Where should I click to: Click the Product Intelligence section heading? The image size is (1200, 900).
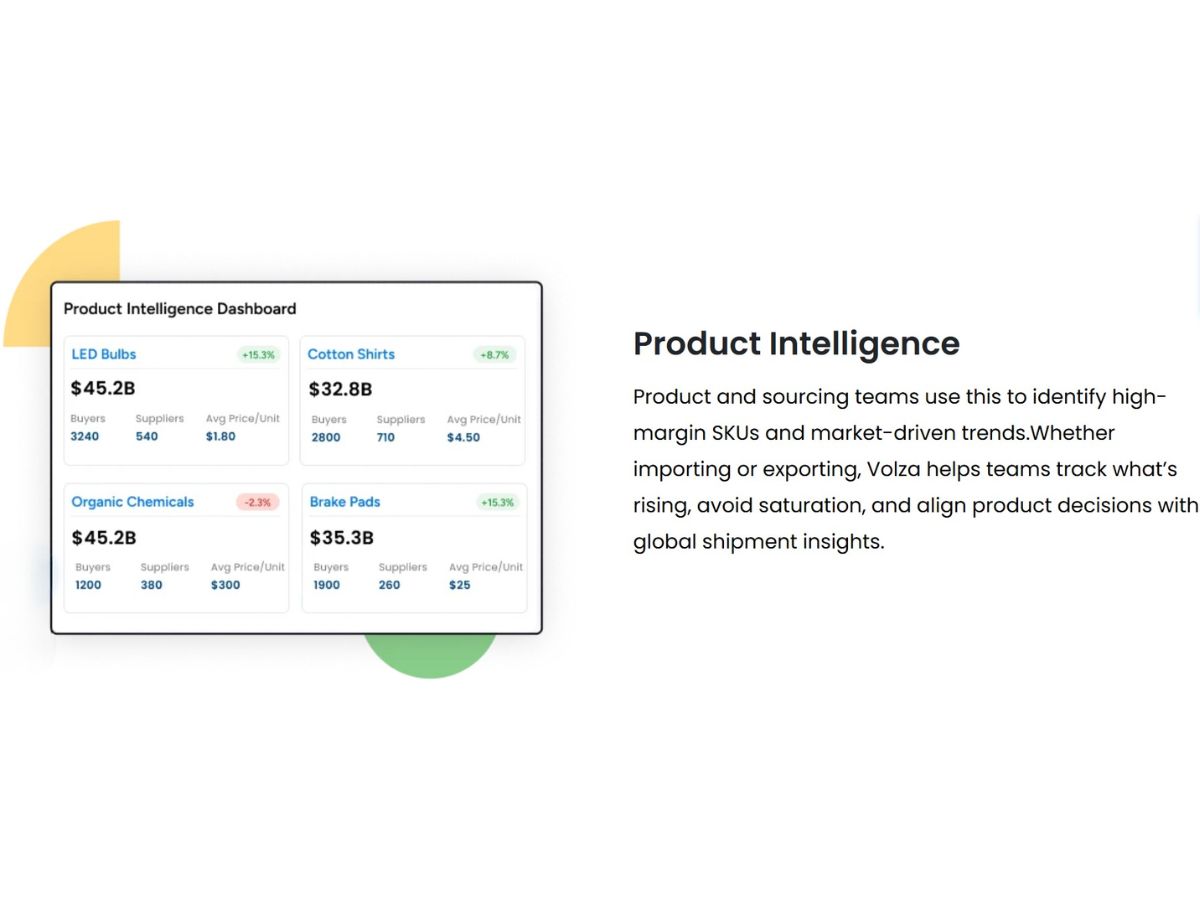[x=796, y=343]
